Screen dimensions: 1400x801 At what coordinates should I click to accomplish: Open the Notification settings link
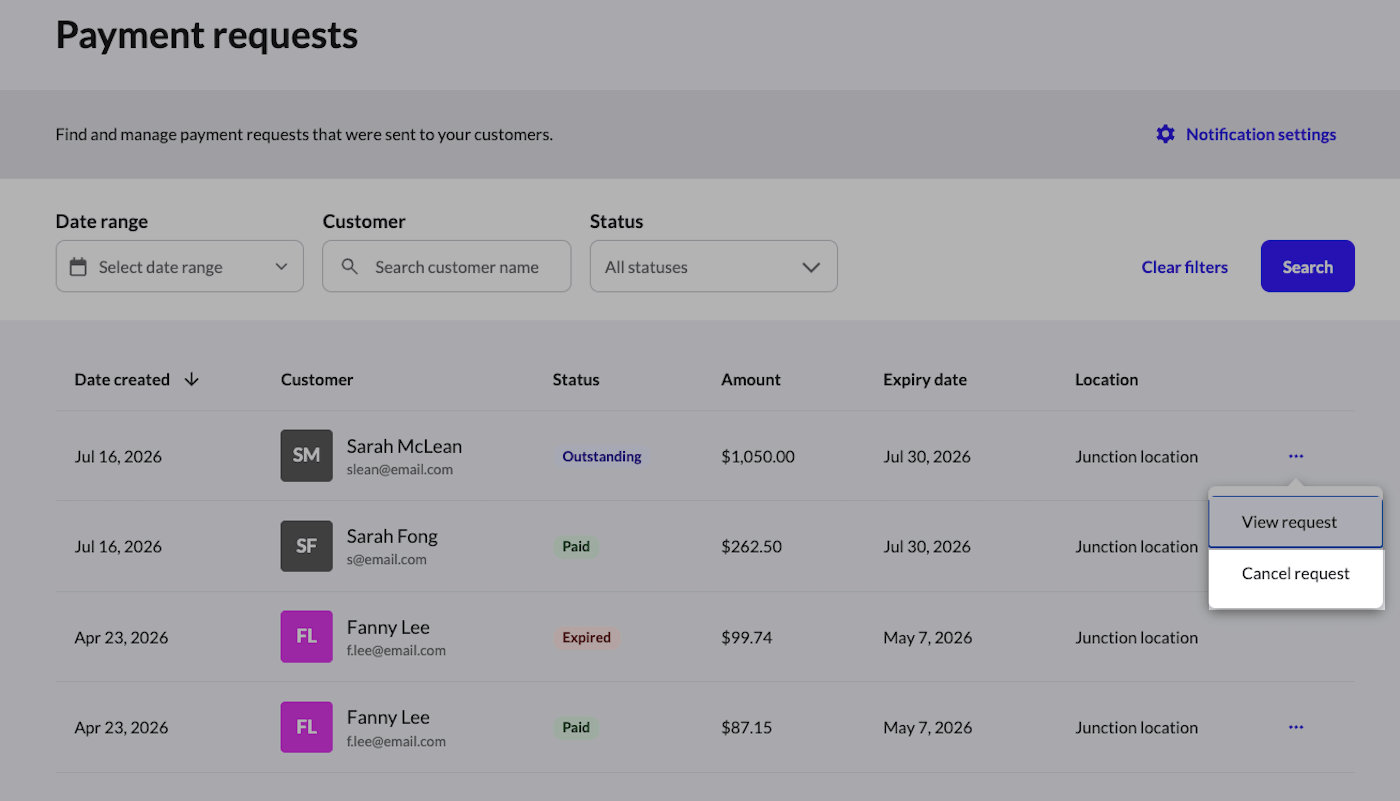pyautogui.click(x=1246, y=134)
